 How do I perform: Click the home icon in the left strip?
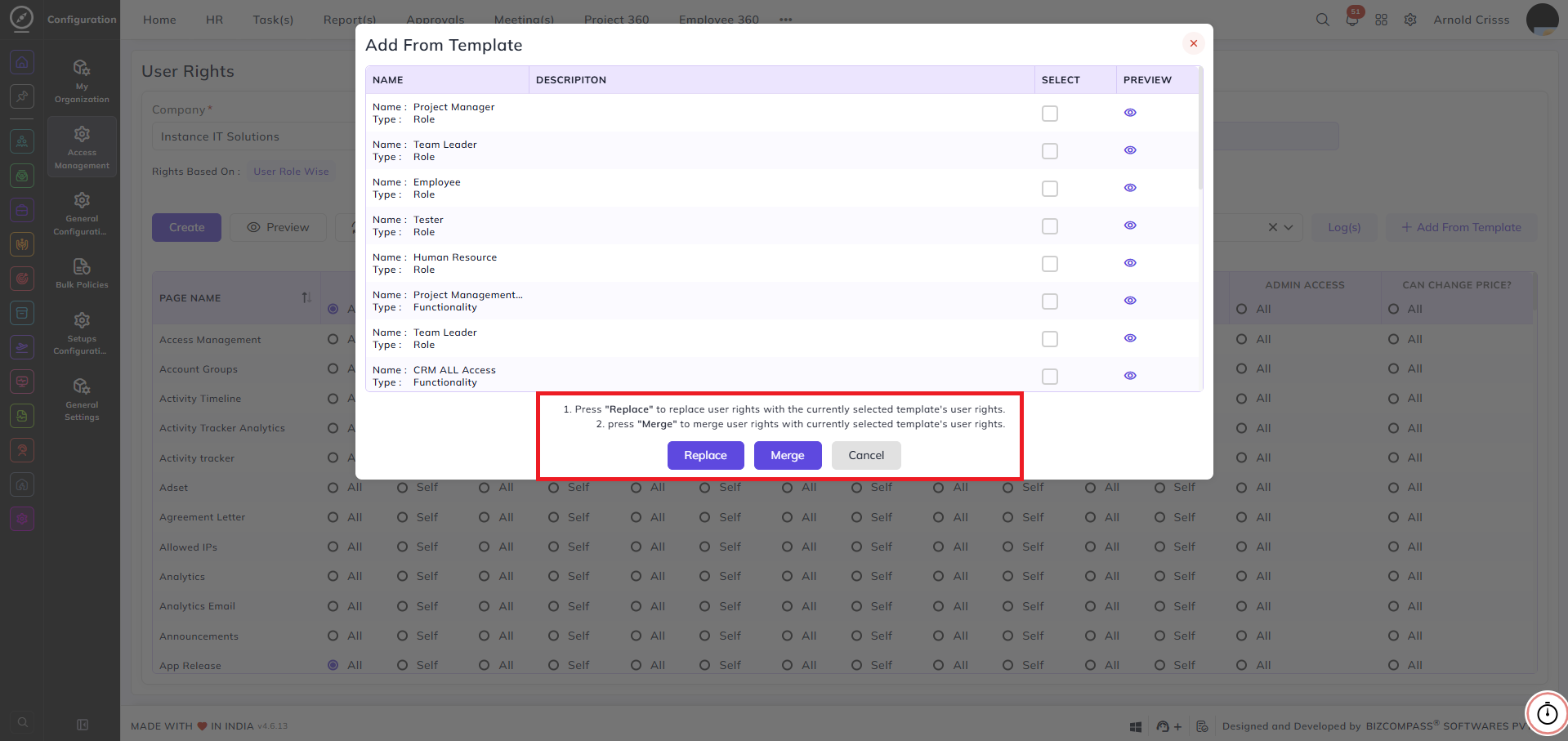click(22, 62)
